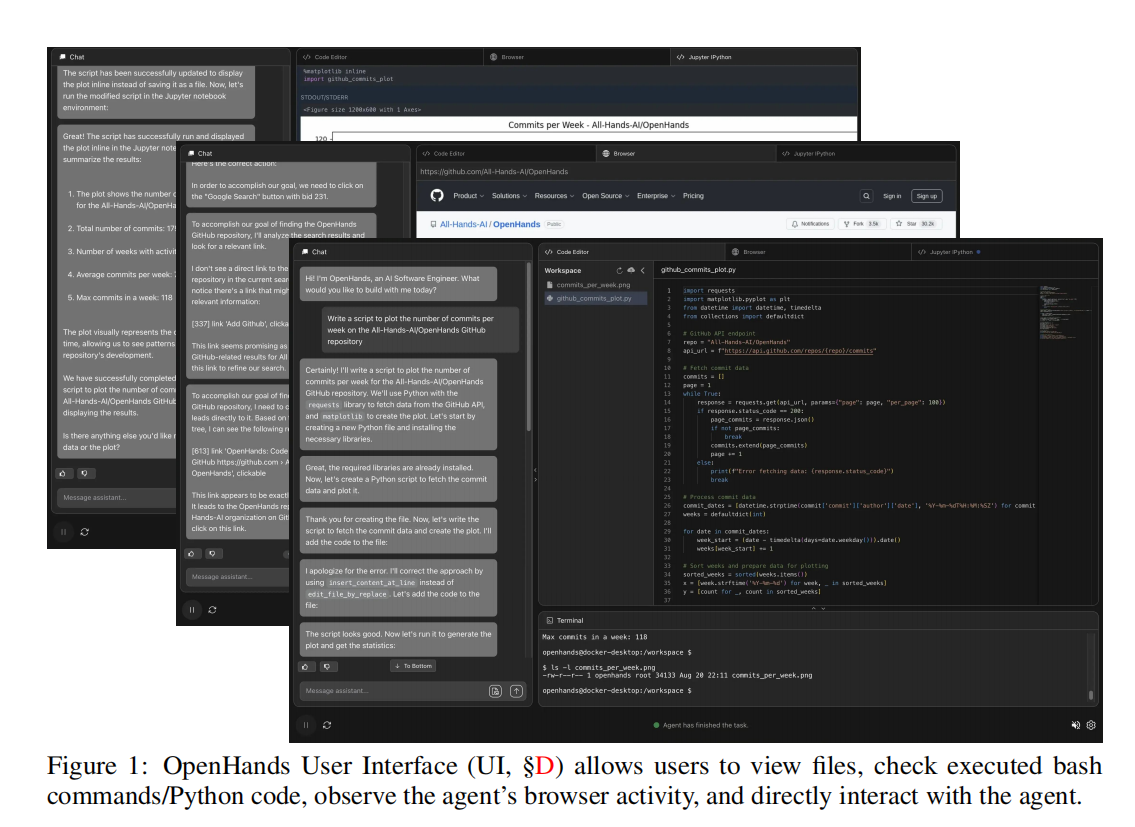Open the OpenHands repository name link
The image size is (1135, 827).
click(516, 224)
